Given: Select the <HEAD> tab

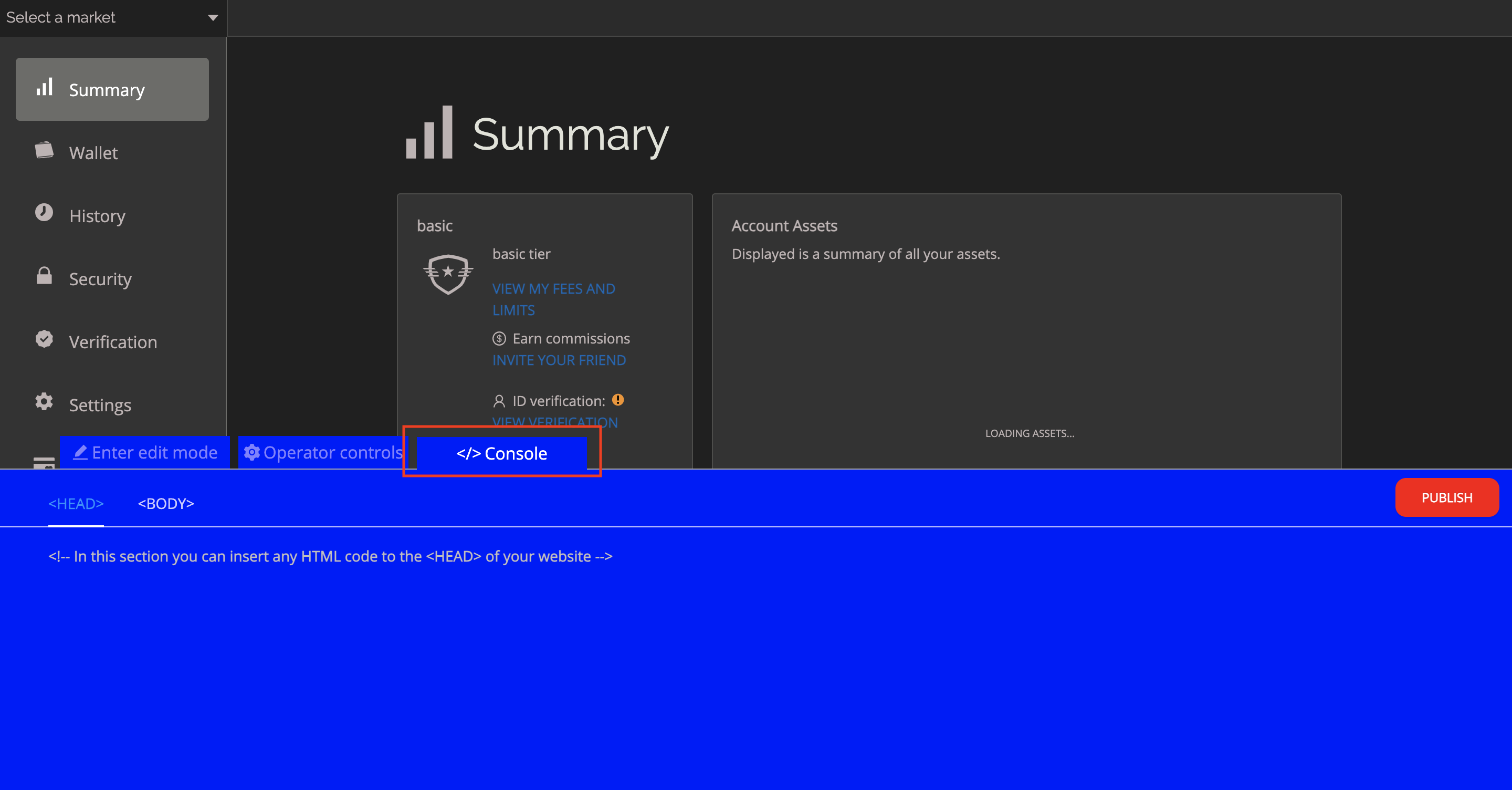Looking at the screenshot, I should click(x=76, y=503).
